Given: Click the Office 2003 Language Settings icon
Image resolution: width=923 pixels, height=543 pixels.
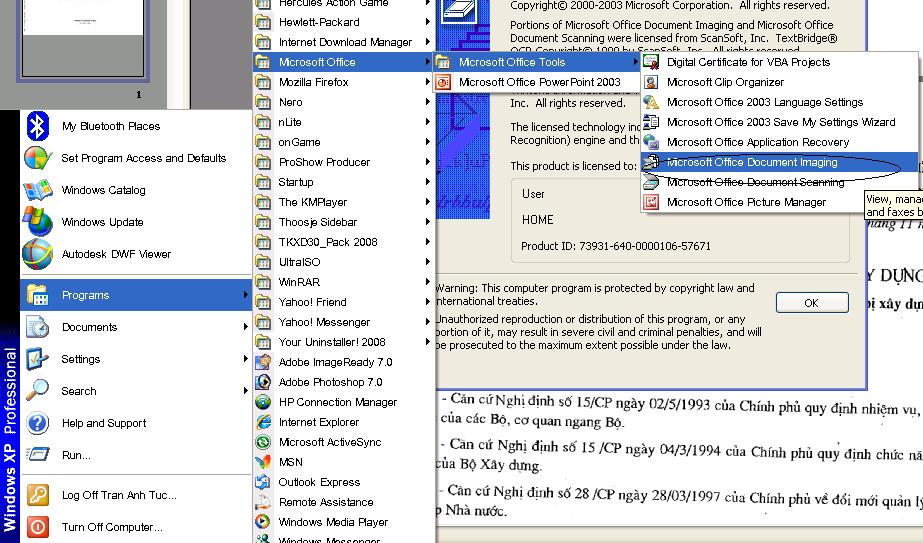Looking at the screenshot, I should click(651, 102).
